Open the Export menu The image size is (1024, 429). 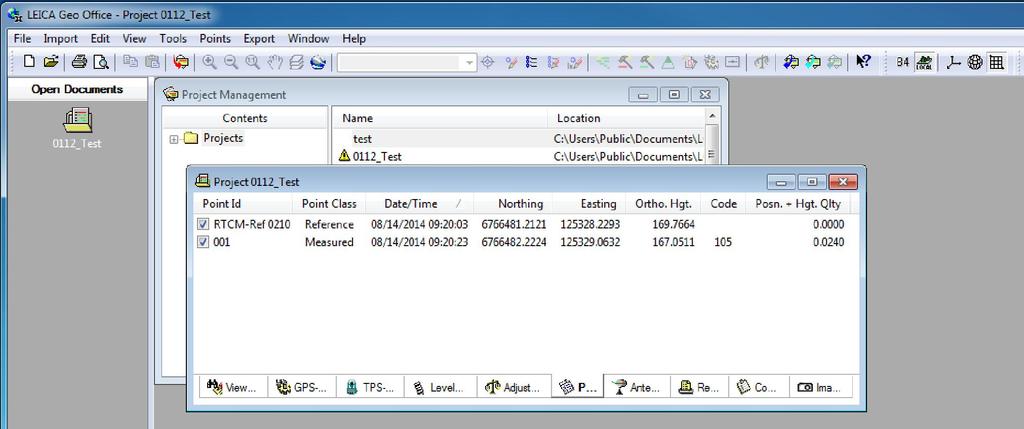[x=259, y=39]
